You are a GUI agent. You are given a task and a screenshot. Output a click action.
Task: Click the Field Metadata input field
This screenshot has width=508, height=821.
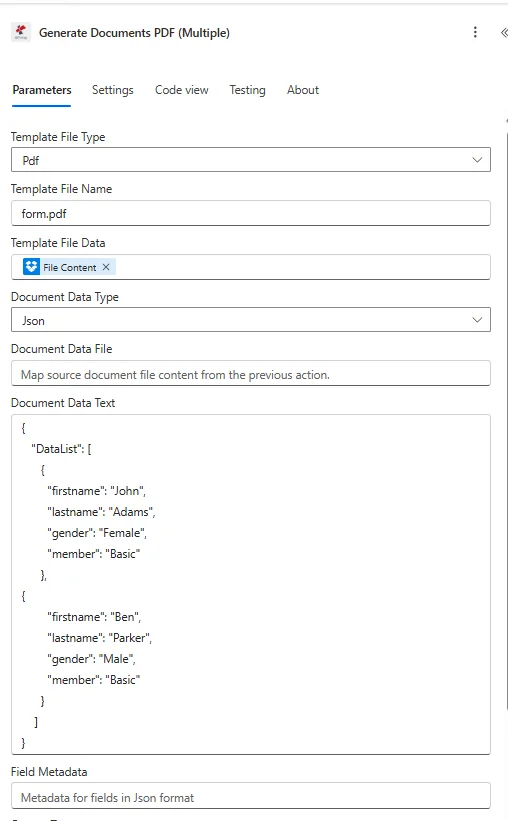[251, 796]
